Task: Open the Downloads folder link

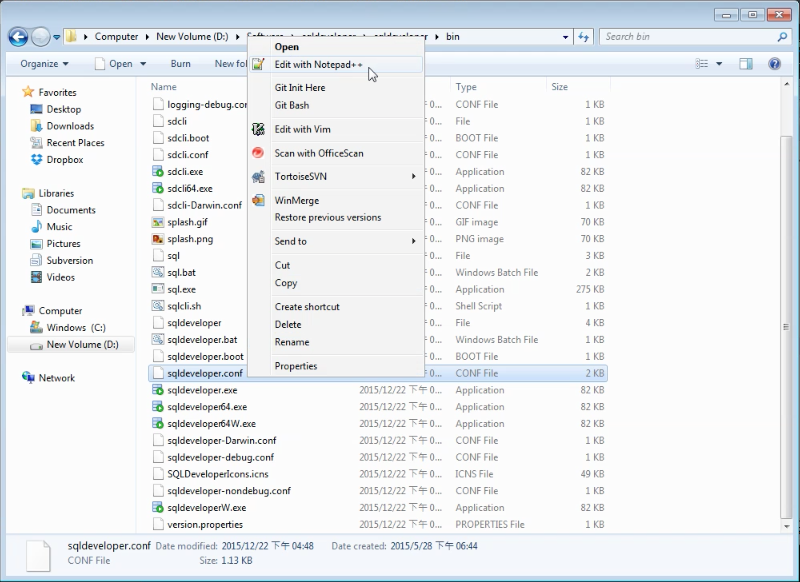Action: tap(70, 126)
